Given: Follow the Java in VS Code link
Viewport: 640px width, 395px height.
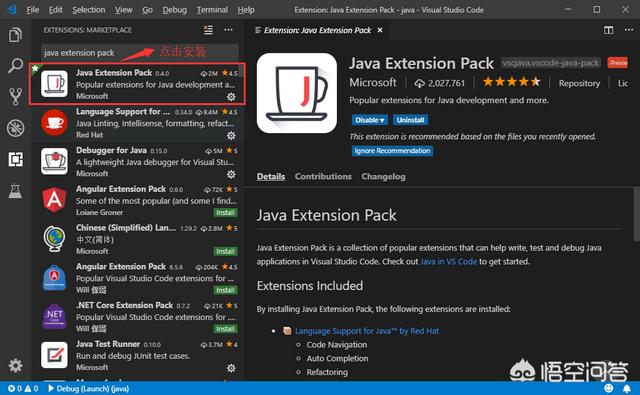Looking at the screenshot, I should pos(449,262).
